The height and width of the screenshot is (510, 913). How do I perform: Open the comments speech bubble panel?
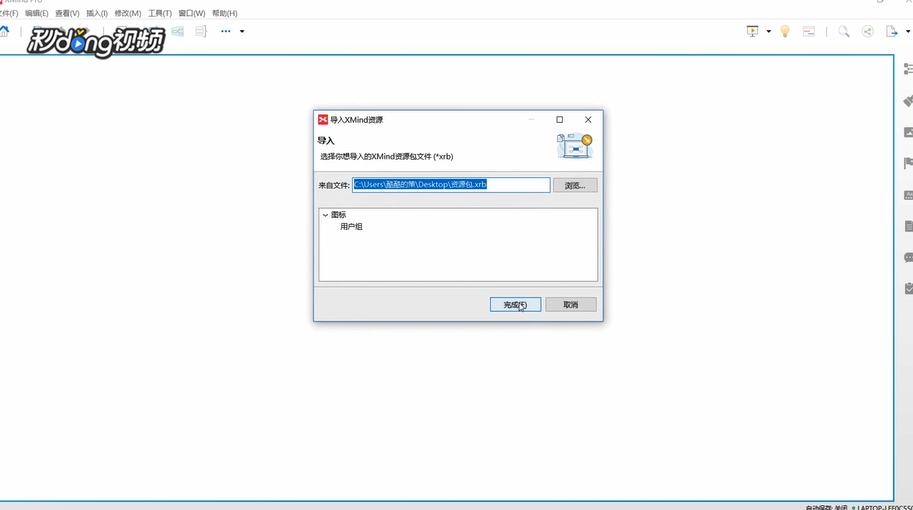coord(908,257)
